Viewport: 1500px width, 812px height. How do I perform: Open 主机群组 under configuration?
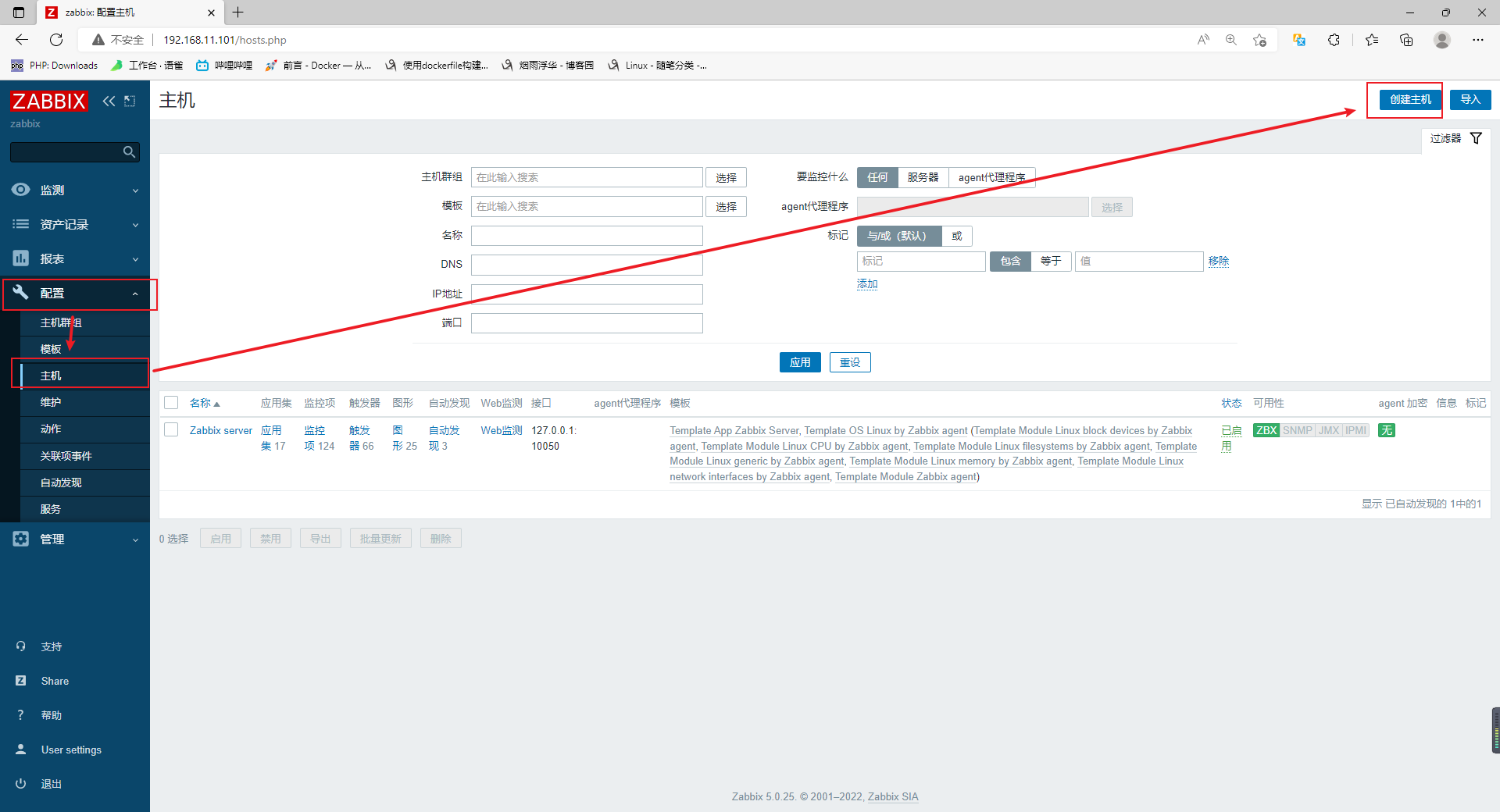[x=84, y=322]
